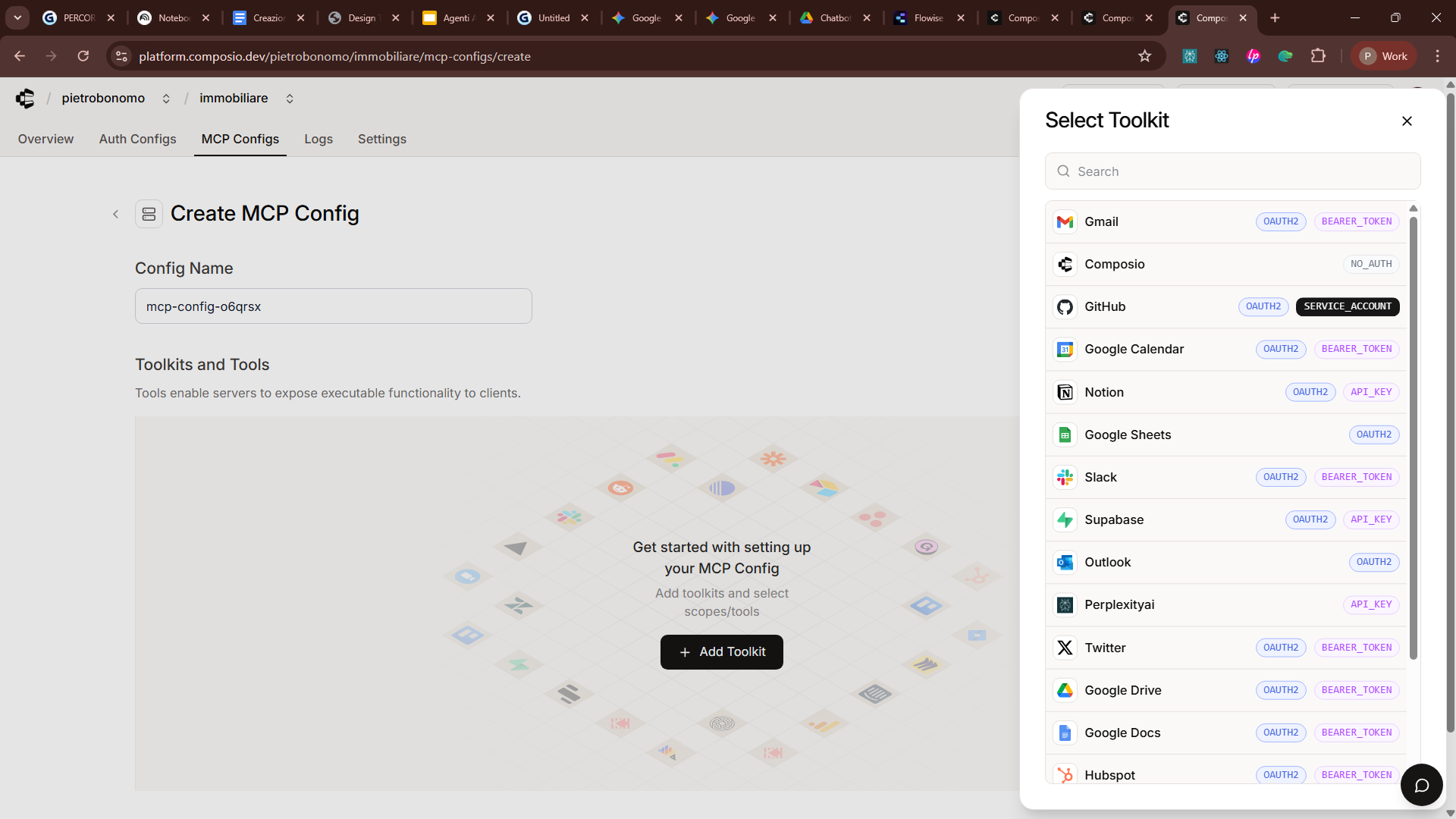This screenshot has height=819, width=1456.
Task: Open the tab search dropdown arrow
Action: tap(17, 17)
